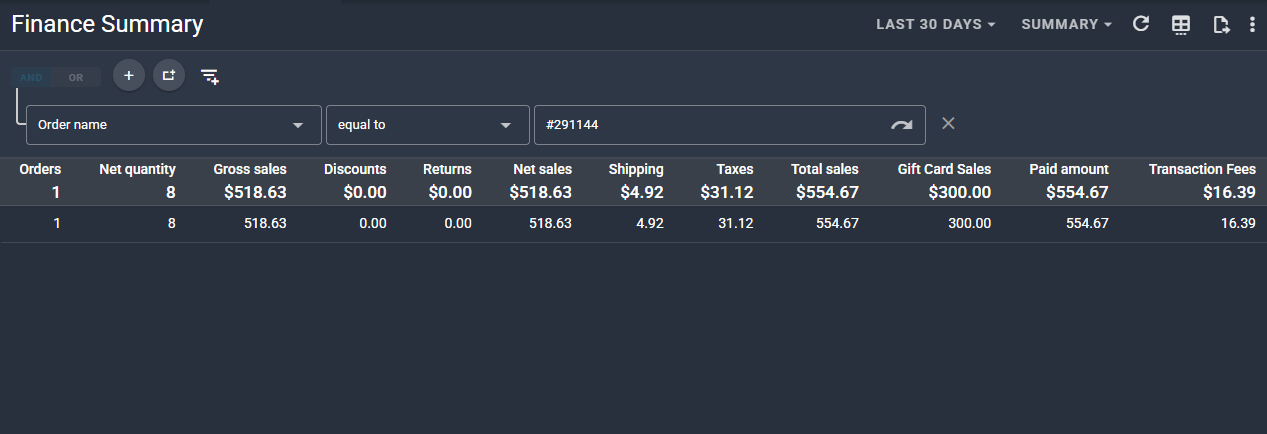Click the add saved filter list icon
This screenshot has width=1267, height=434.
(210, 76)
